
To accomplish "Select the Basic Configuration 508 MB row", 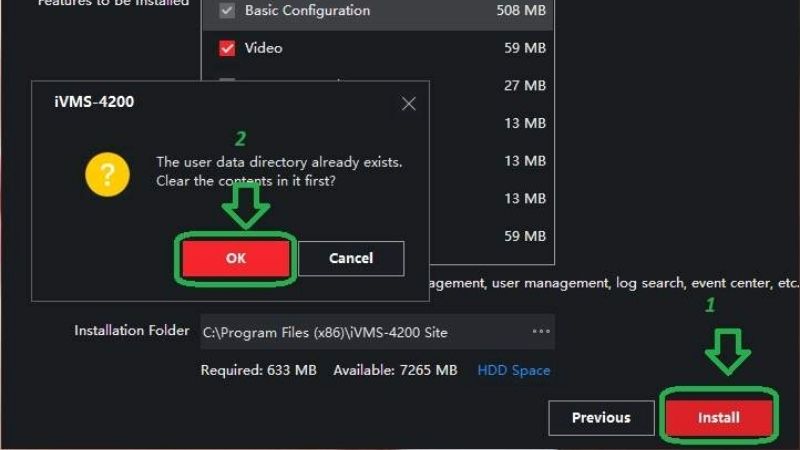I will point(380,11).
